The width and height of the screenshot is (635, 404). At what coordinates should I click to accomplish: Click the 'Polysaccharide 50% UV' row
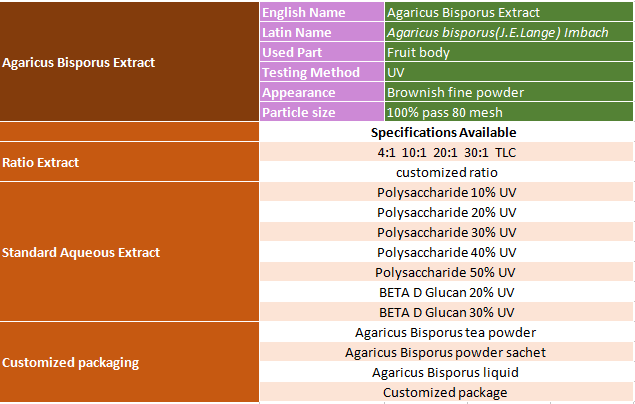point(446,272)
